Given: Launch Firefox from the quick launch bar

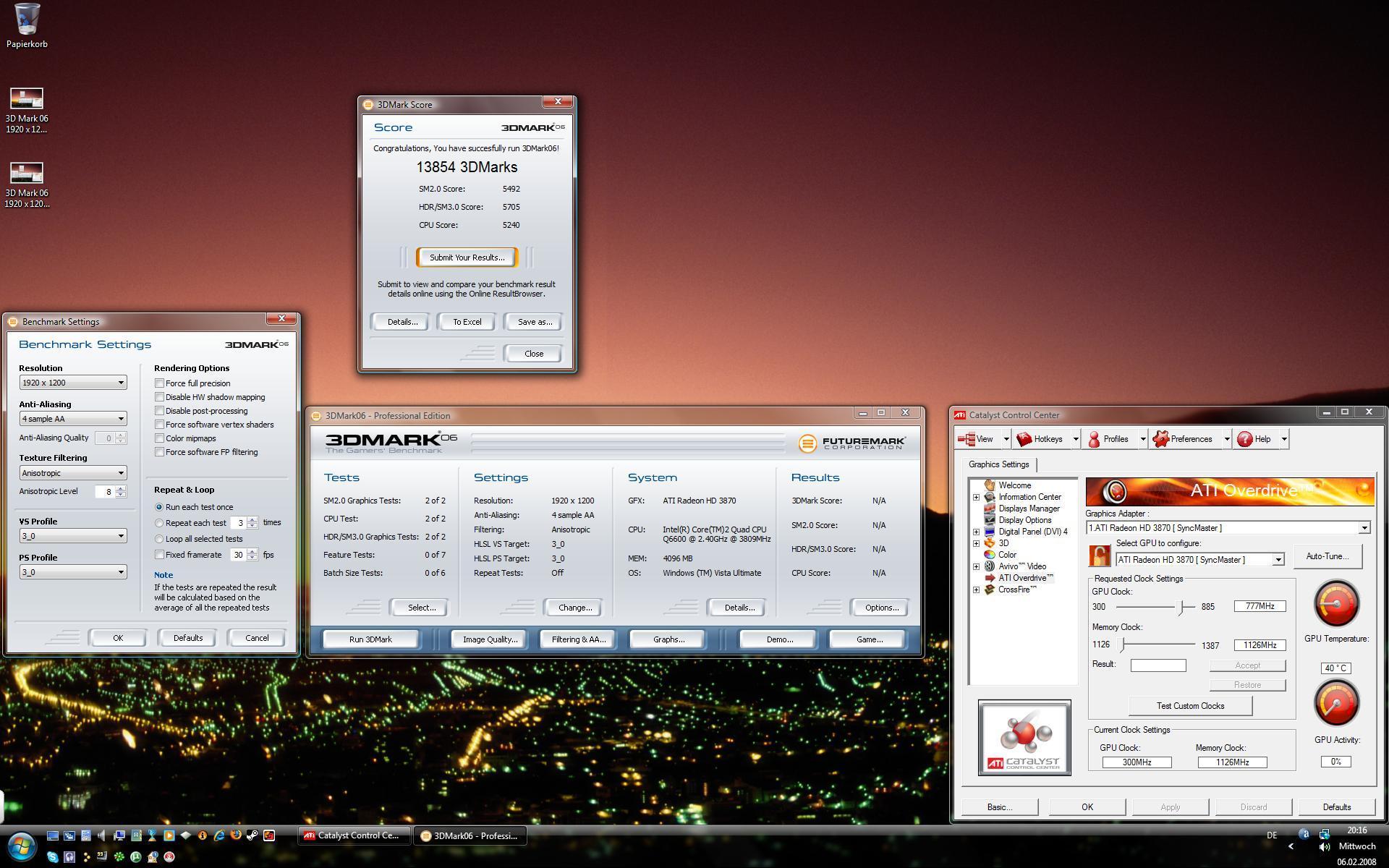Looking at the screenshot, I should coord(236,835).
